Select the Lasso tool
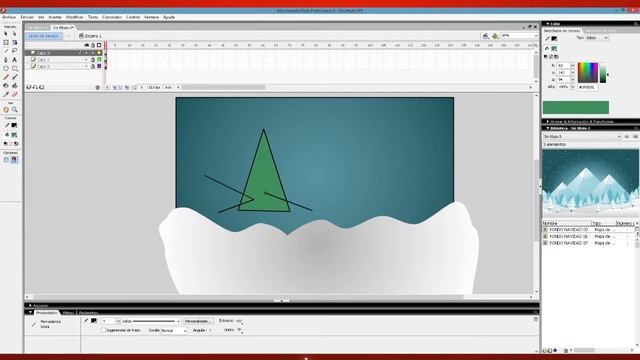Image resolution: width=640 pixels, height=360 pixels. (x=15, y=51)
